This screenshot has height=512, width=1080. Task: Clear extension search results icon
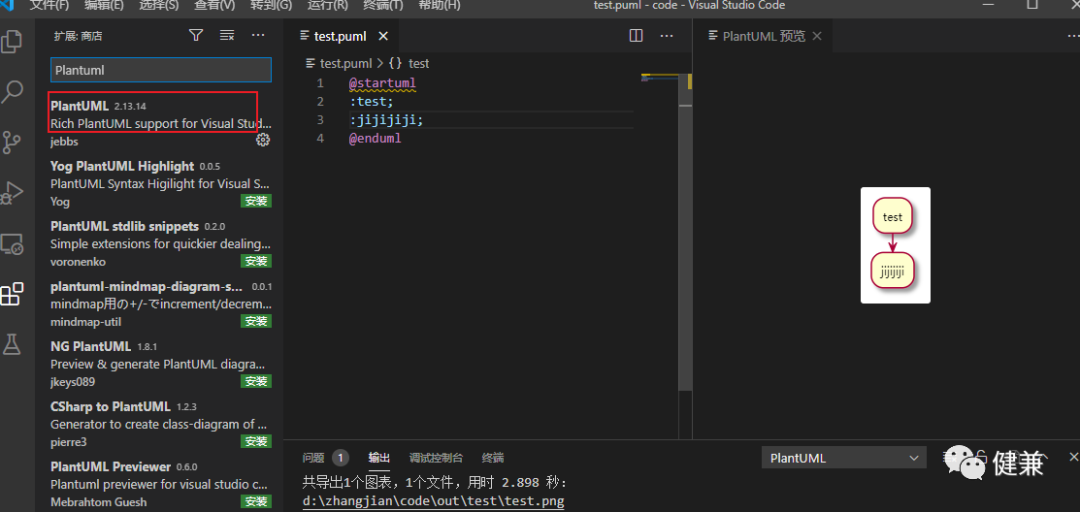coord(227,35)
